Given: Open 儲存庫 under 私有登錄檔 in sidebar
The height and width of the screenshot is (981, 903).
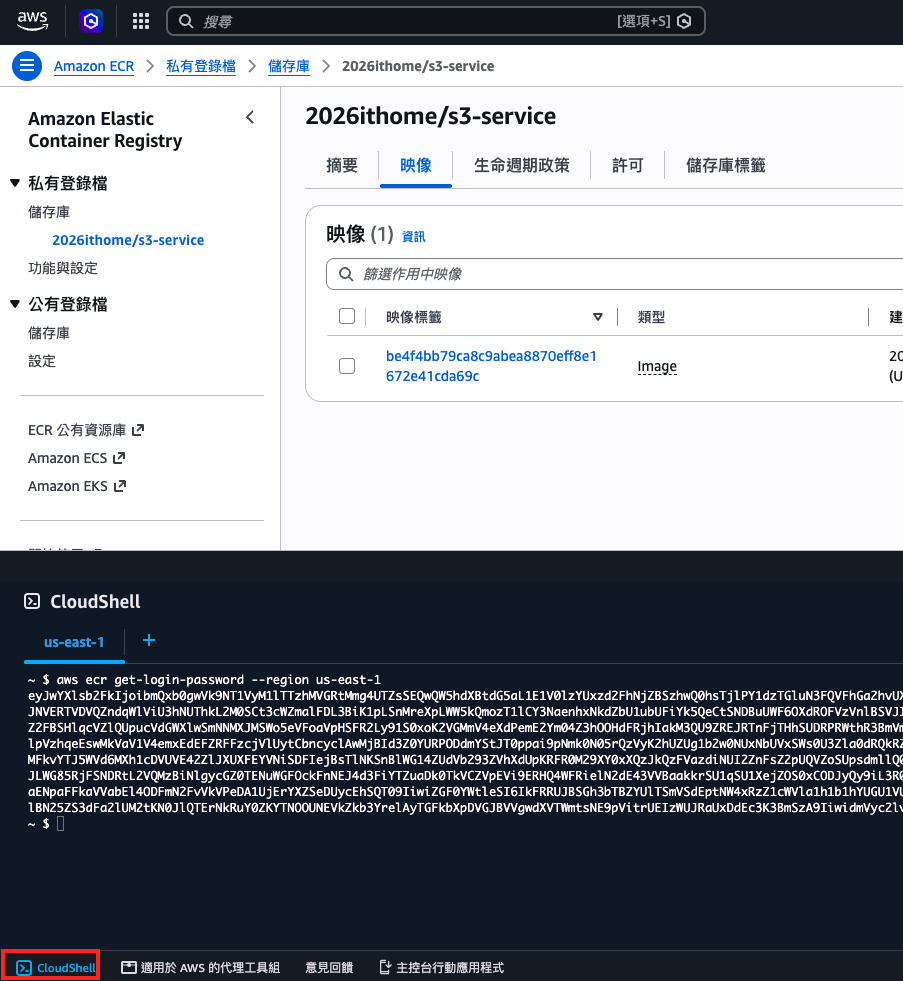Looking at the screenshot, I should tap(49, 212).
